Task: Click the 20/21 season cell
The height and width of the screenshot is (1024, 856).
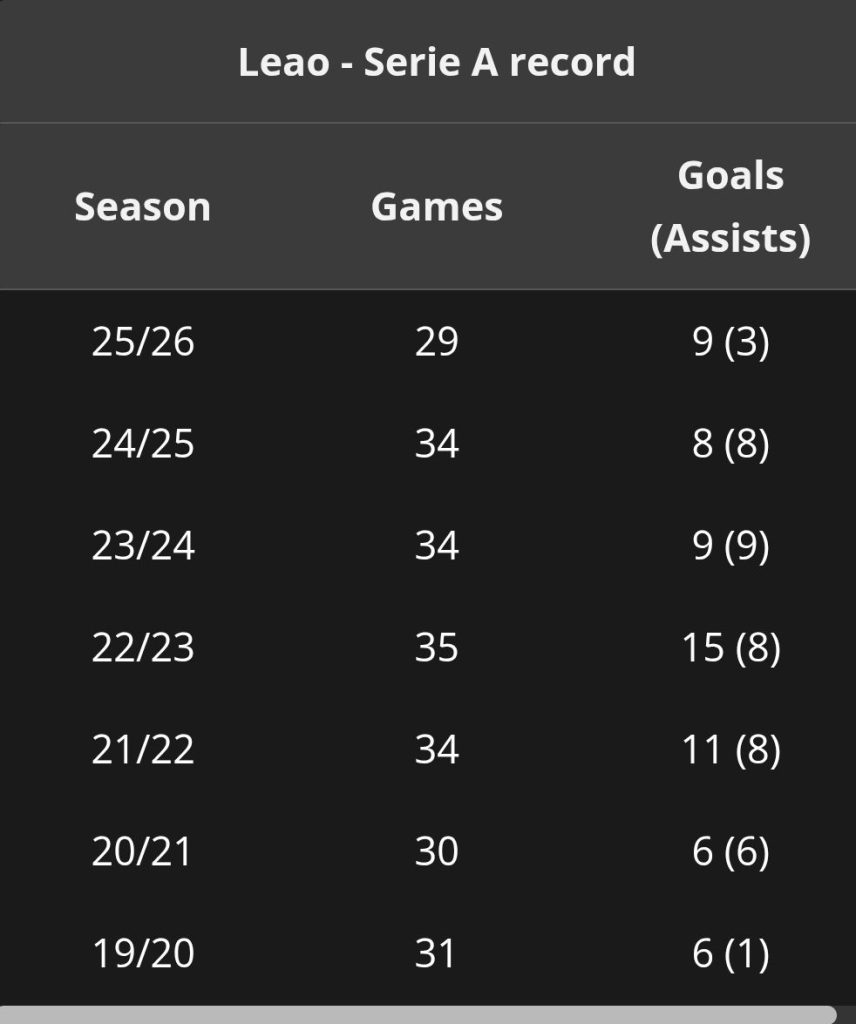Action: tap(142, 851)
